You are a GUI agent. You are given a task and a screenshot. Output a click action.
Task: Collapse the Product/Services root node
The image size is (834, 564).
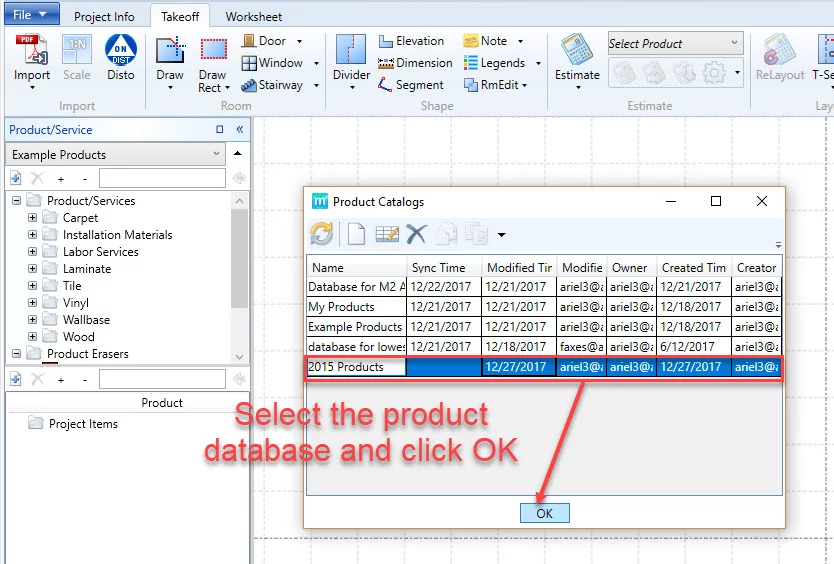[x=17, y=201]
